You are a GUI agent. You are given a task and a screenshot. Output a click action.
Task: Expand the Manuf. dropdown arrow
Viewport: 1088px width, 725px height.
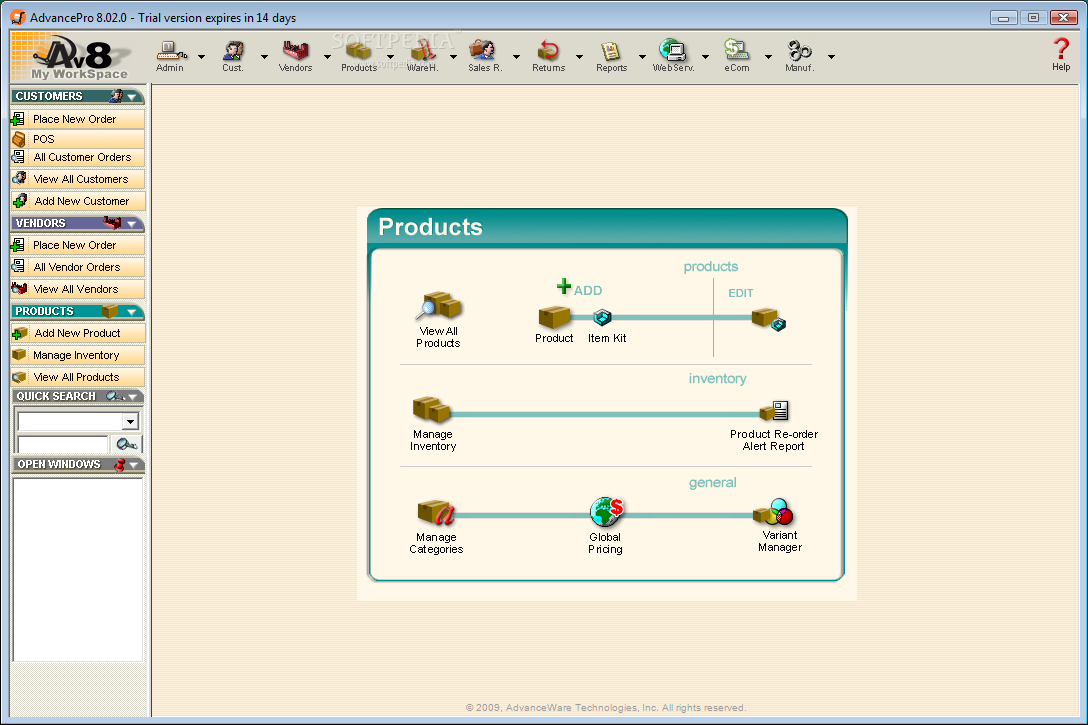[831, 57]
